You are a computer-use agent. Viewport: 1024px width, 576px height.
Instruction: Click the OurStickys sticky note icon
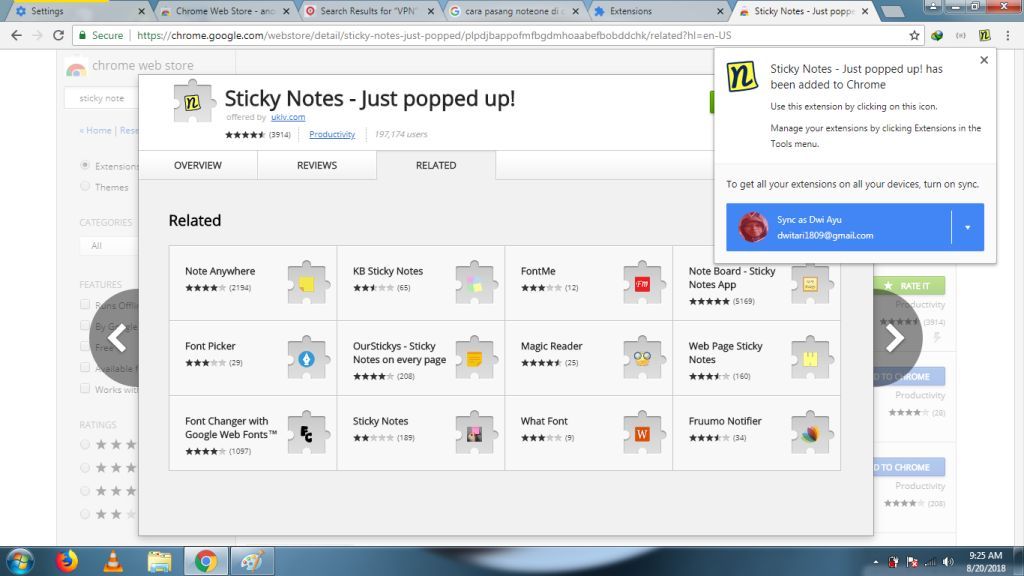click(x=478, y=358)
